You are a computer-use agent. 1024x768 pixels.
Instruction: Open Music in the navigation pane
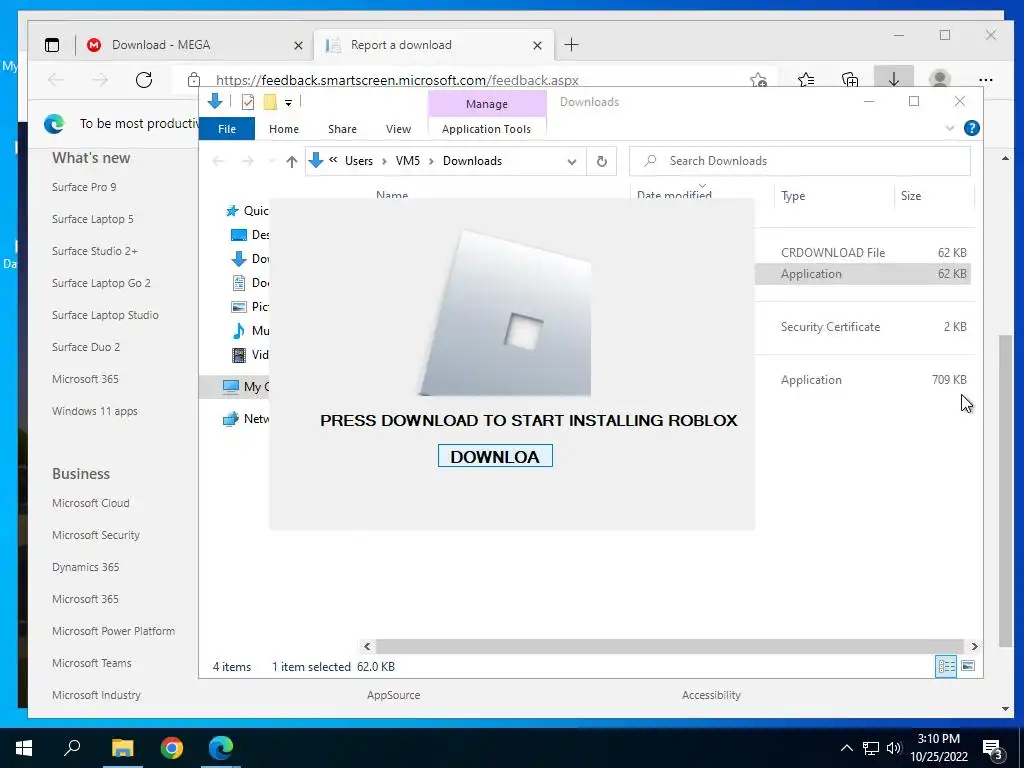coord(250,330)
